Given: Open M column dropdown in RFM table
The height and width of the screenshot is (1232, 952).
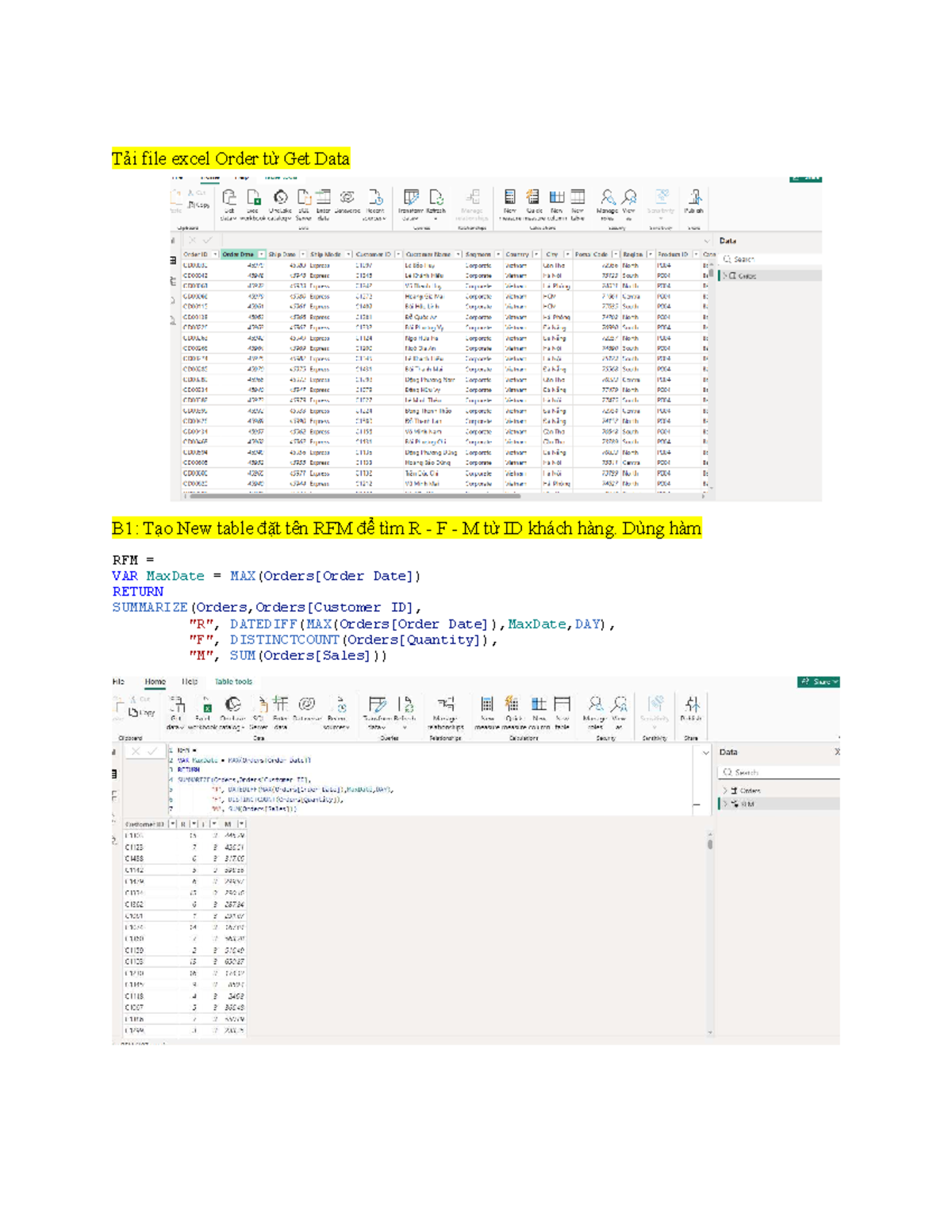Looking at the screenshot, I should 241,824.
